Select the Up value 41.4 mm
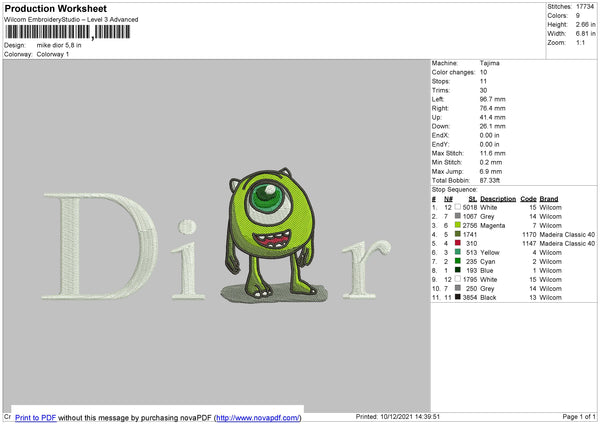 click(x=492, y=117)
